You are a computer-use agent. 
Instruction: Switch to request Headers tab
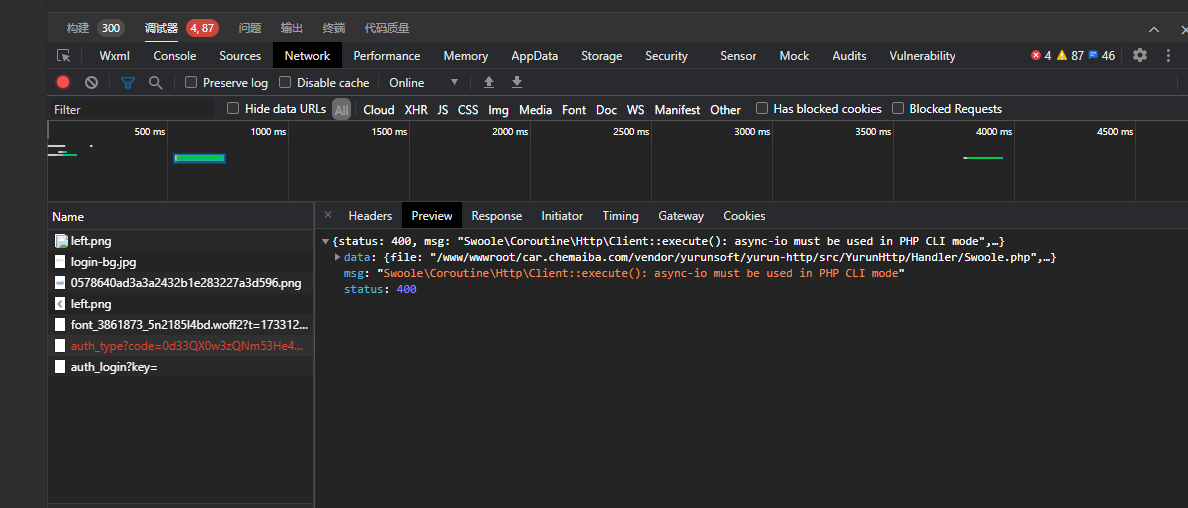[x=370, y=215]
